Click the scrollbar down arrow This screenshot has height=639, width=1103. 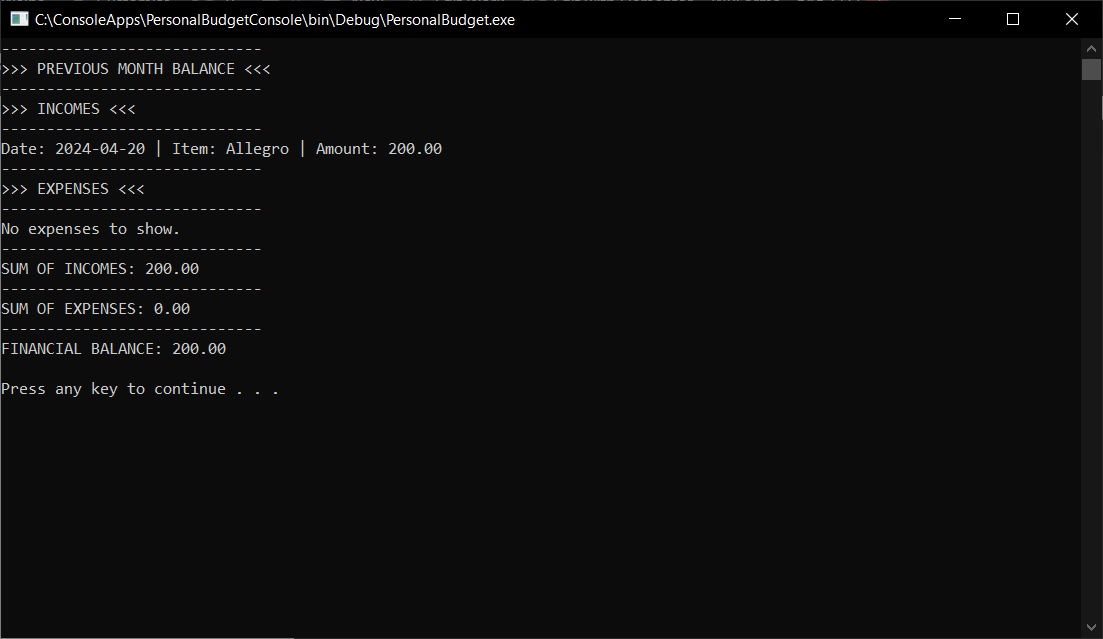tap(1091, 628)
